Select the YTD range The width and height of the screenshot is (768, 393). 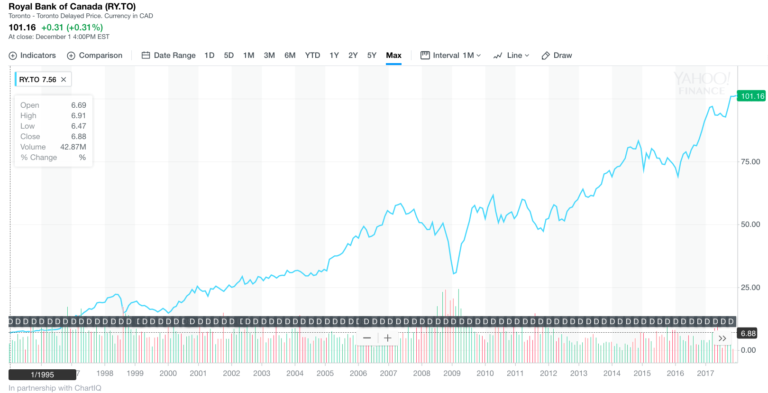pyautogui.click(x=312, y=55)
